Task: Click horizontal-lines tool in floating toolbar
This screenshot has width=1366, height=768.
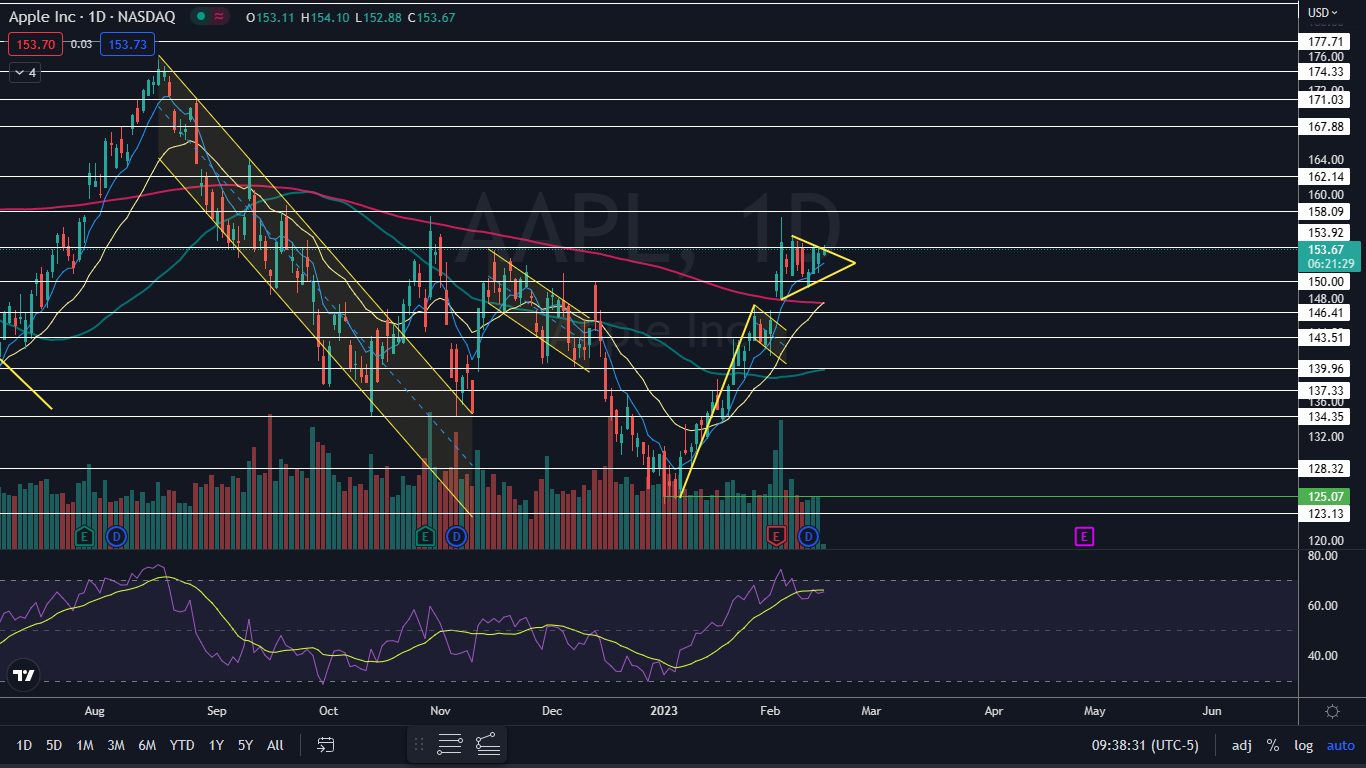Action: pos(450,744)
